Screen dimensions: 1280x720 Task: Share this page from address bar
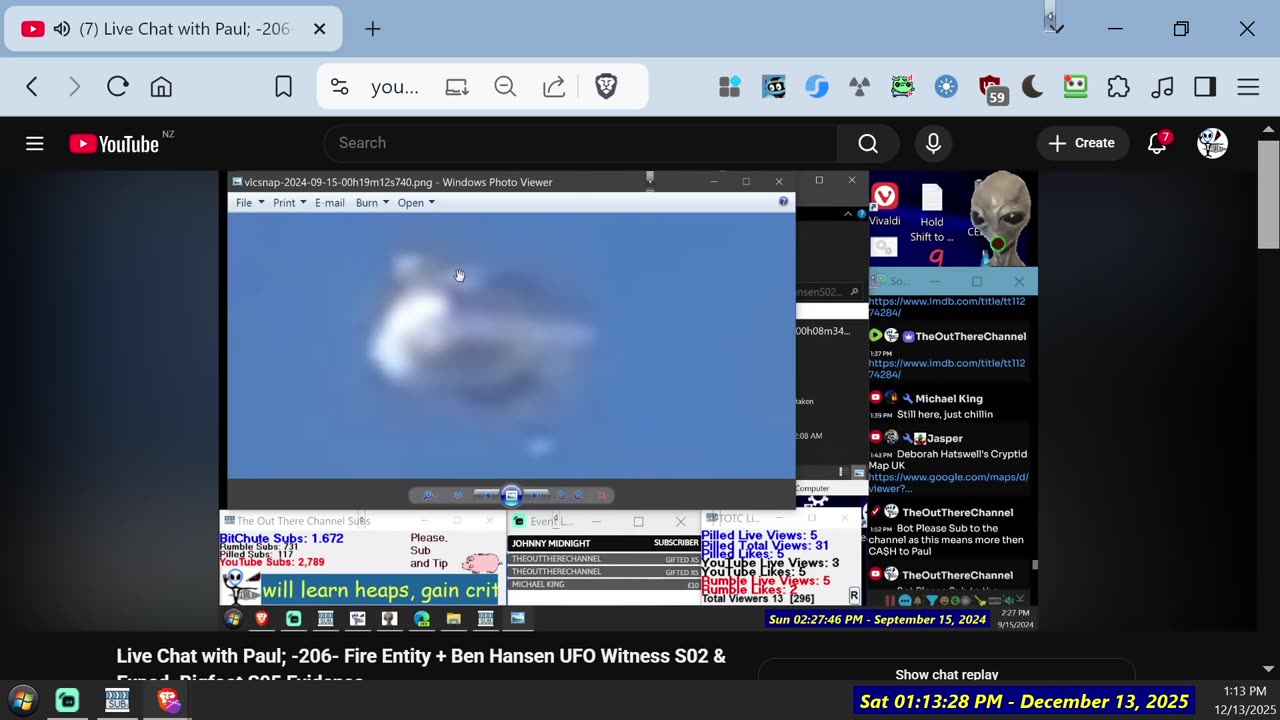click(554, 87)
